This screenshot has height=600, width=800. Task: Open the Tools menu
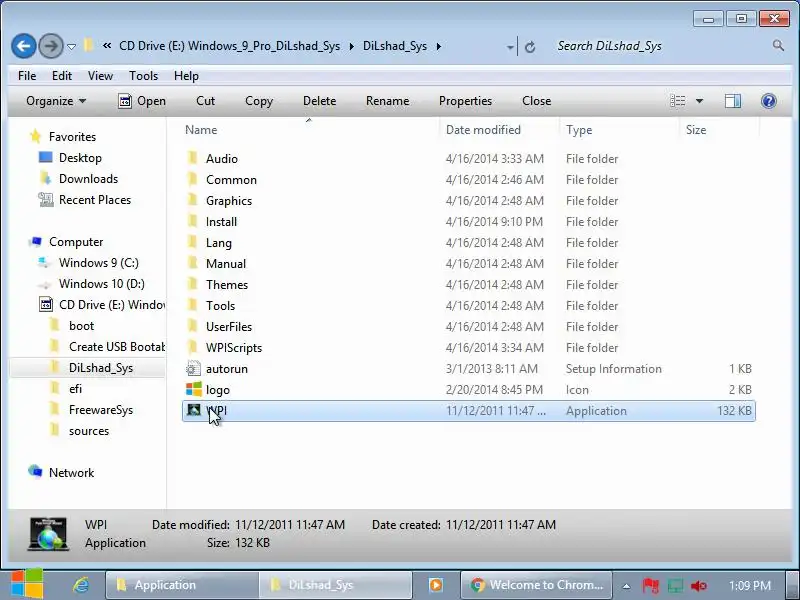[143, 76]
